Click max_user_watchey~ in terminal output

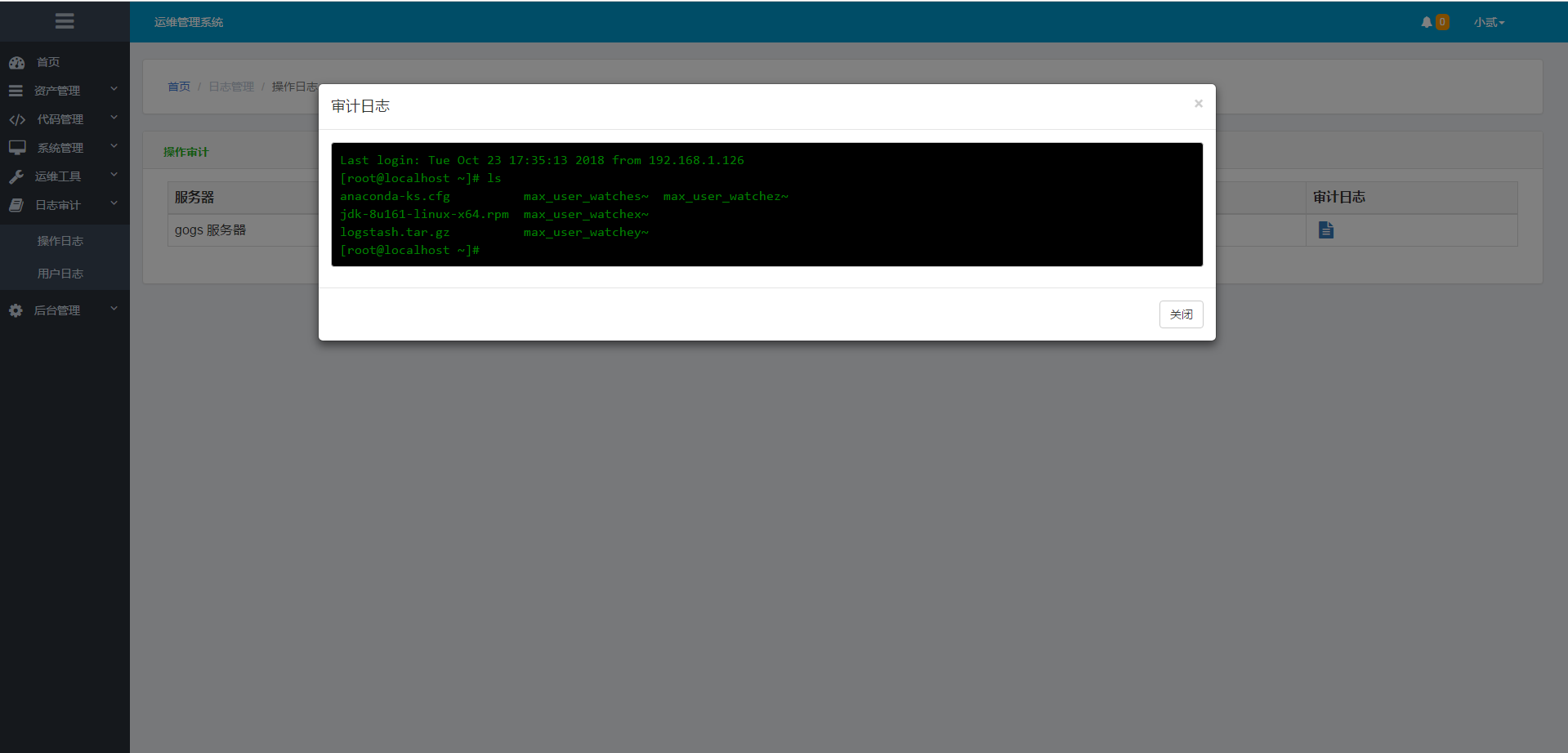point(586,232)
